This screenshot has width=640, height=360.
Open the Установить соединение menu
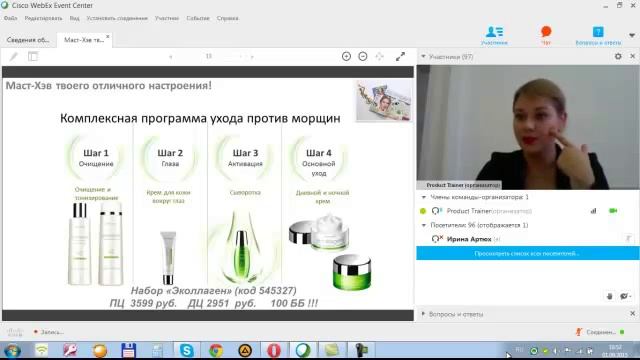pos(117,18)
